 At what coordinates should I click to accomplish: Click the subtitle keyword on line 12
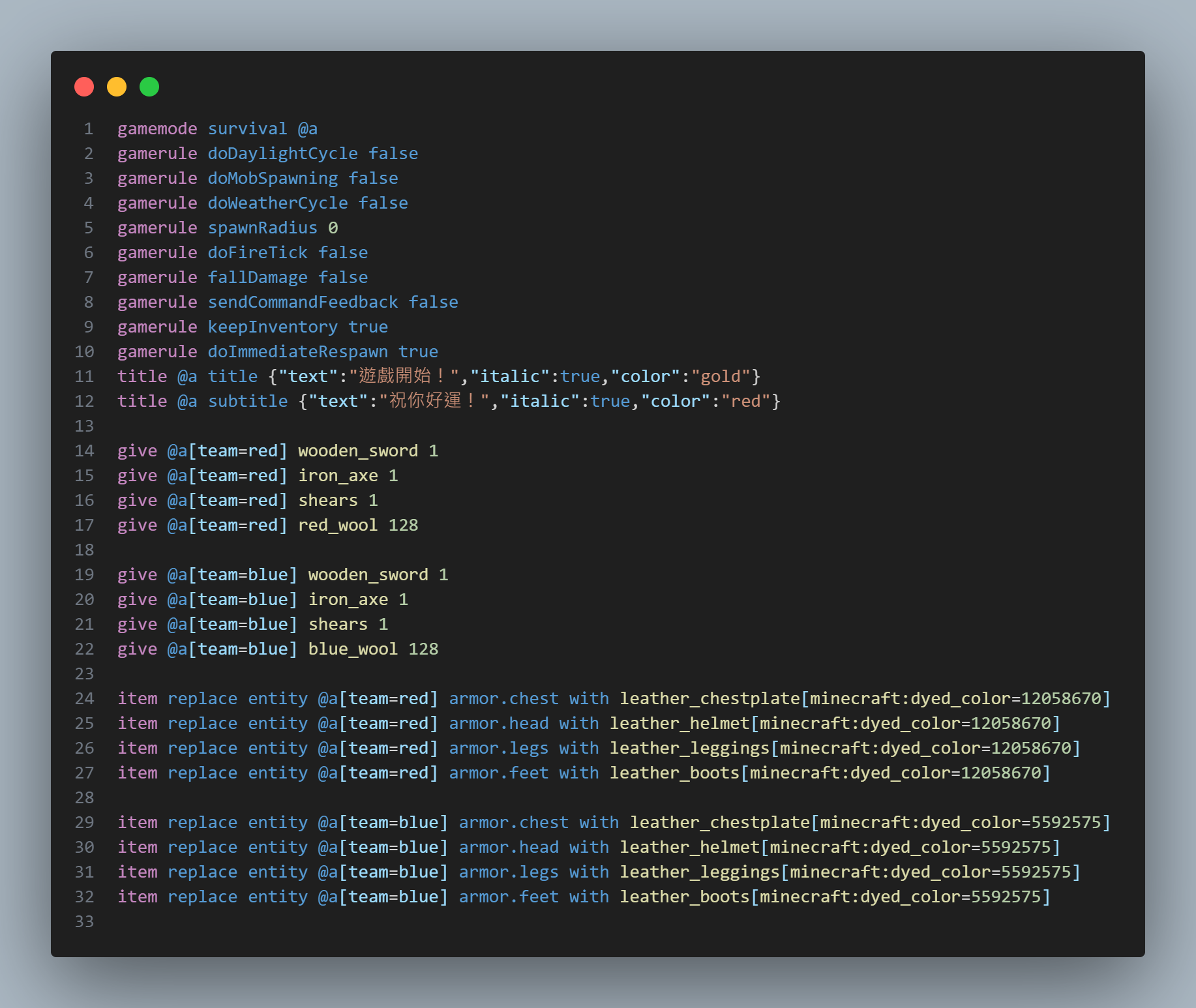(x=248, y=402)
